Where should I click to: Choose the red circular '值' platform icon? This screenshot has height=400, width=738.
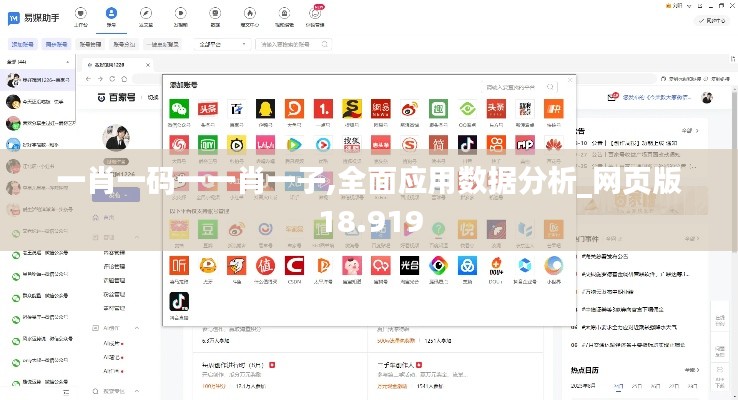point(265,266)
